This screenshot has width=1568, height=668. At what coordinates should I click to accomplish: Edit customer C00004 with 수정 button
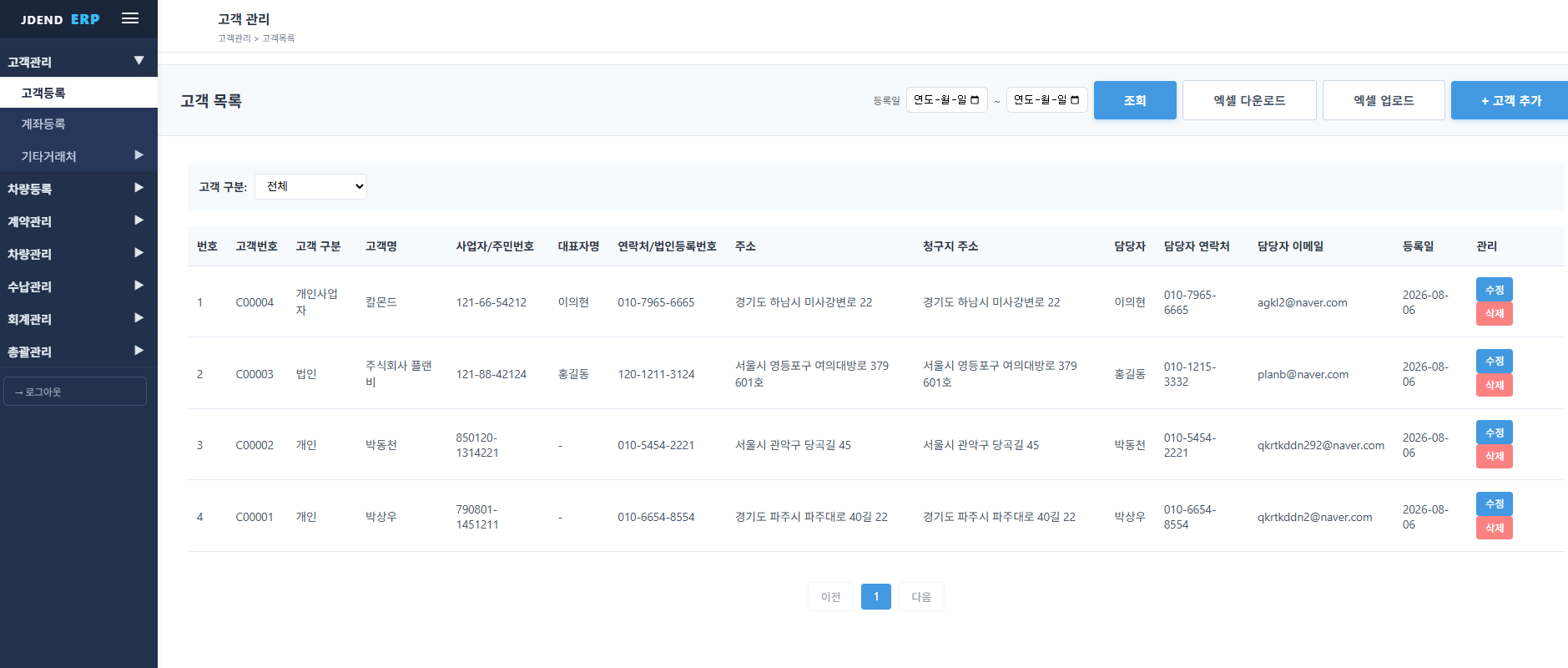coord(1494,290)
